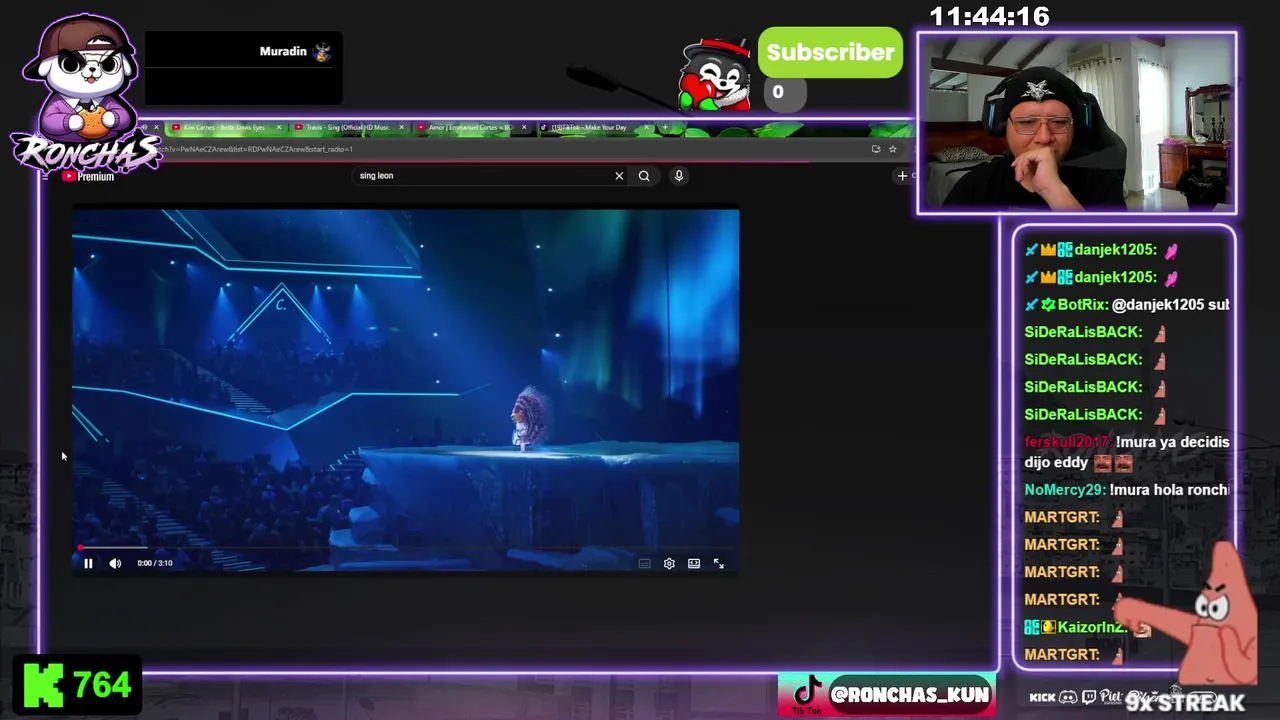1280x720 pixels.
Task: Close the 'Kim Carnes - Bette Davis Eyes' tab
Action: (x=279, y=128)
